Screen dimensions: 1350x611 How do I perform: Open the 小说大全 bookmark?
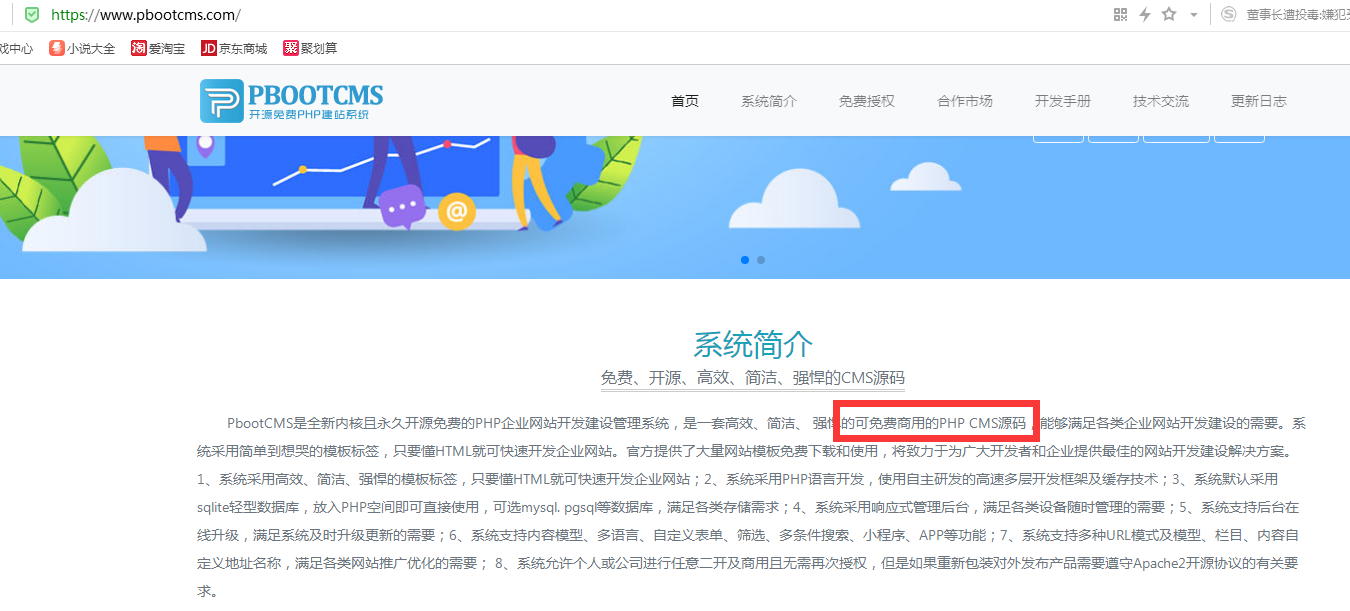pyautogui.click(x=82, y=48)
